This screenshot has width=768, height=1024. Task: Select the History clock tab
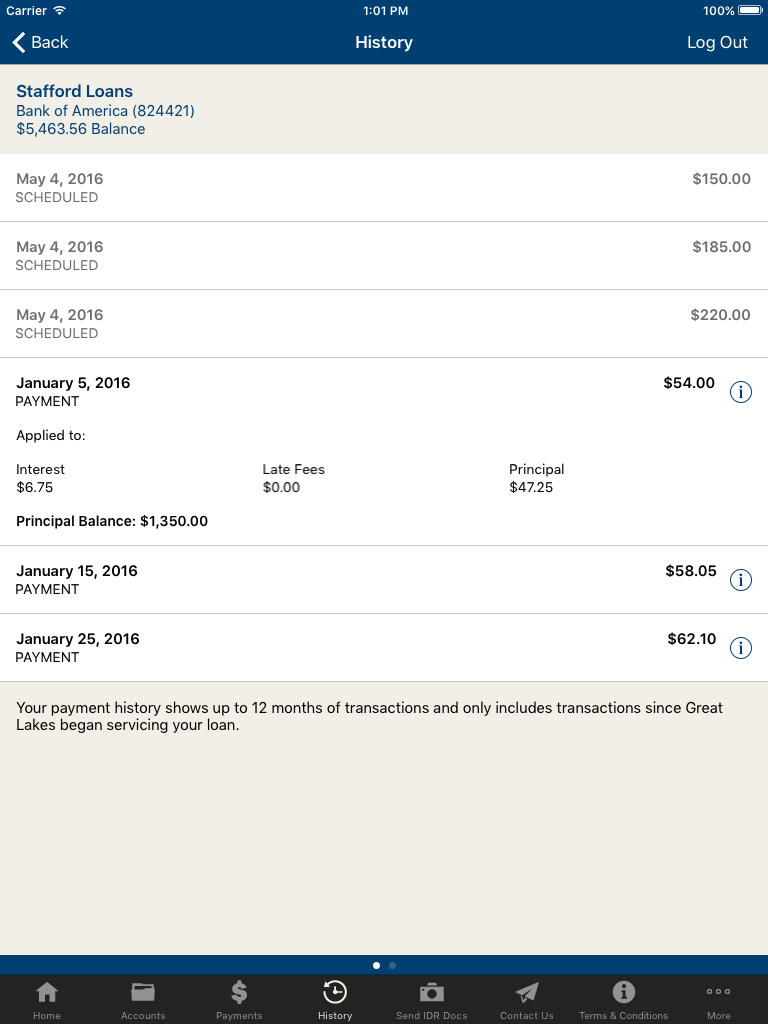coord(335,1000)
